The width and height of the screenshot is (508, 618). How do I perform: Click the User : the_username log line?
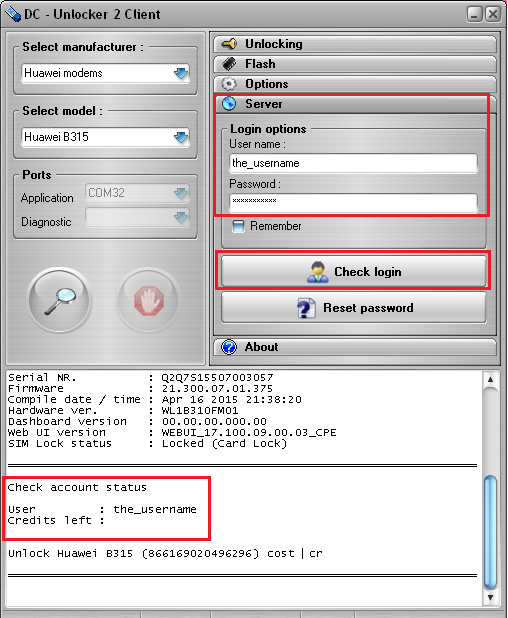(102, 510)
